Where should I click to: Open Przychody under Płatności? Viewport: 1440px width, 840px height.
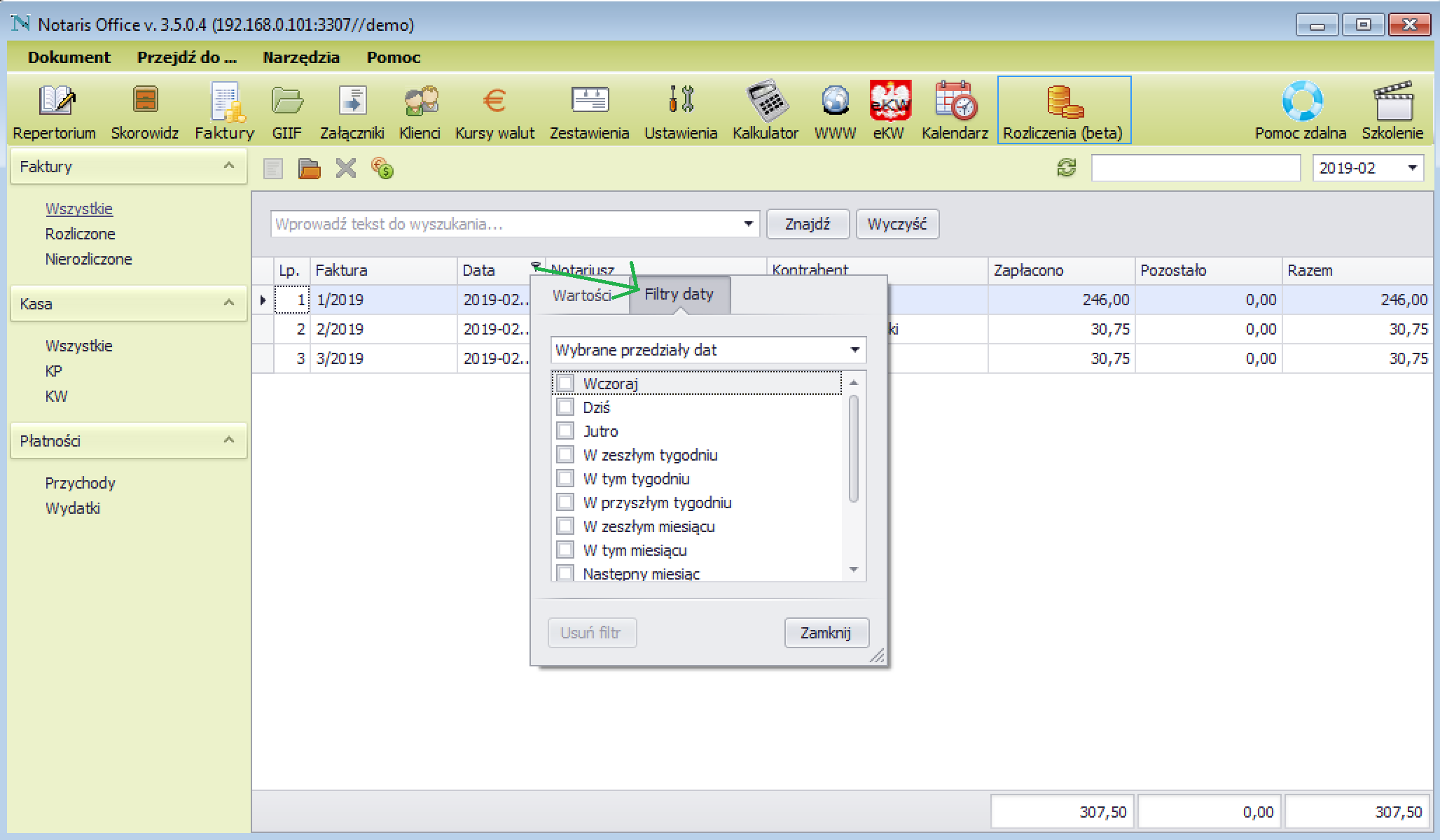81,483
